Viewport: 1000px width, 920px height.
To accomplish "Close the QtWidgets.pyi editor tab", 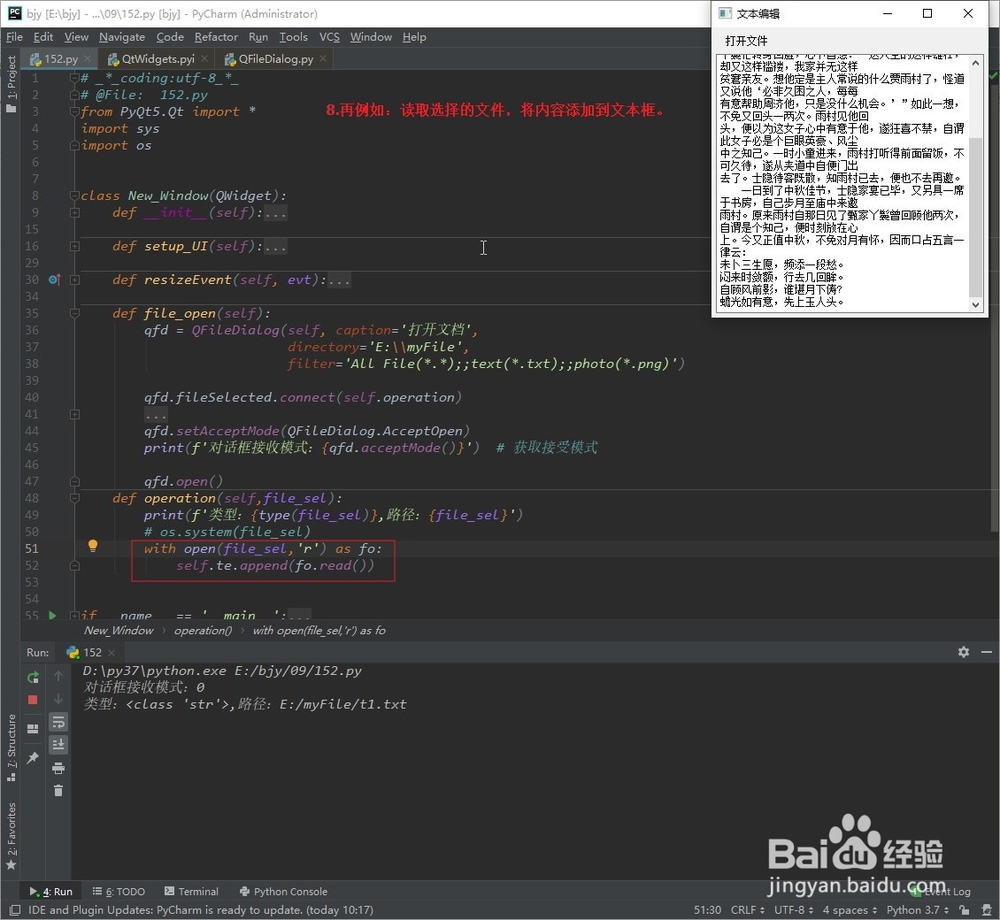I will pyautogui.click(x=204, y=59).
